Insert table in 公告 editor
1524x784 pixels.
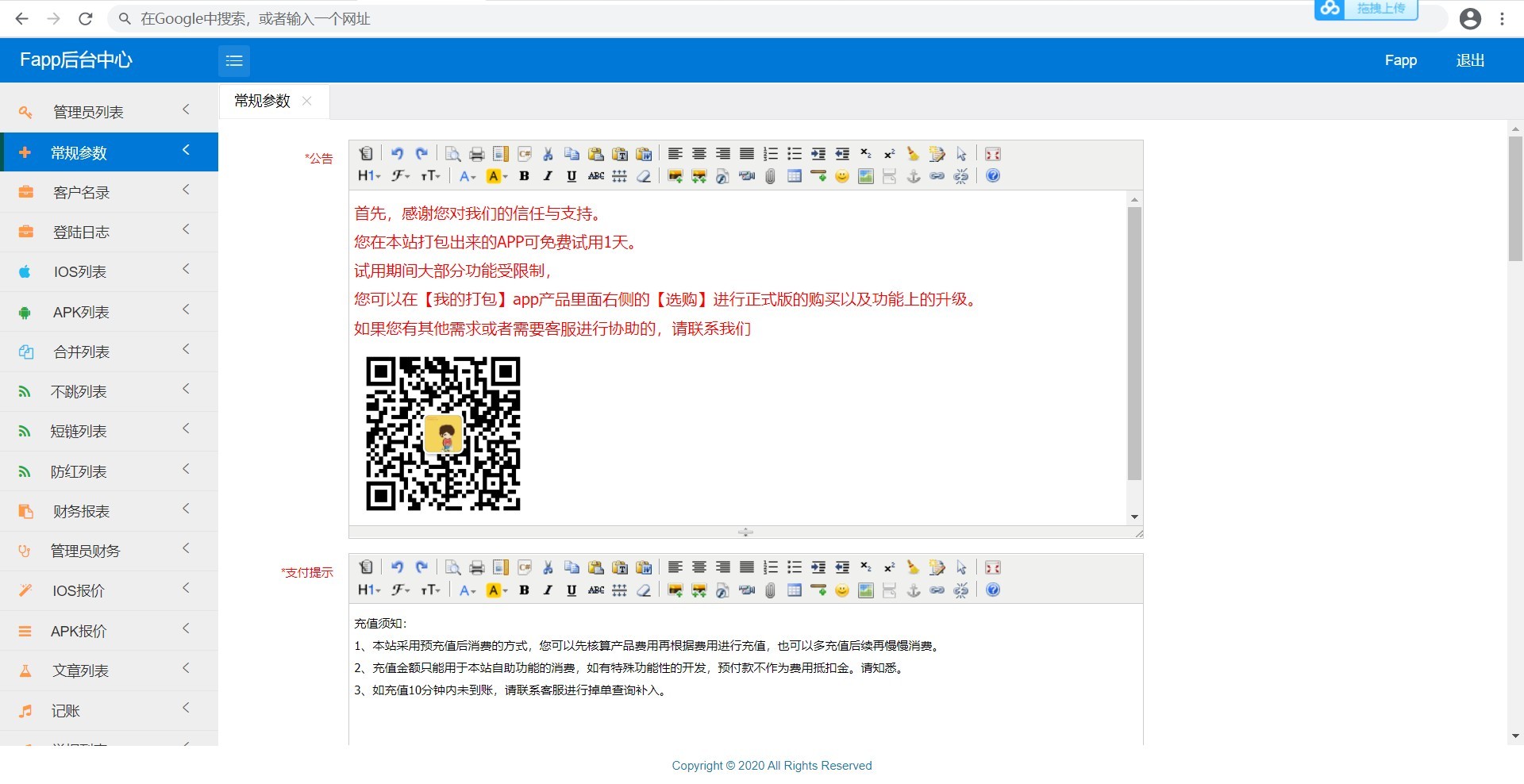[x=795, y=176]
